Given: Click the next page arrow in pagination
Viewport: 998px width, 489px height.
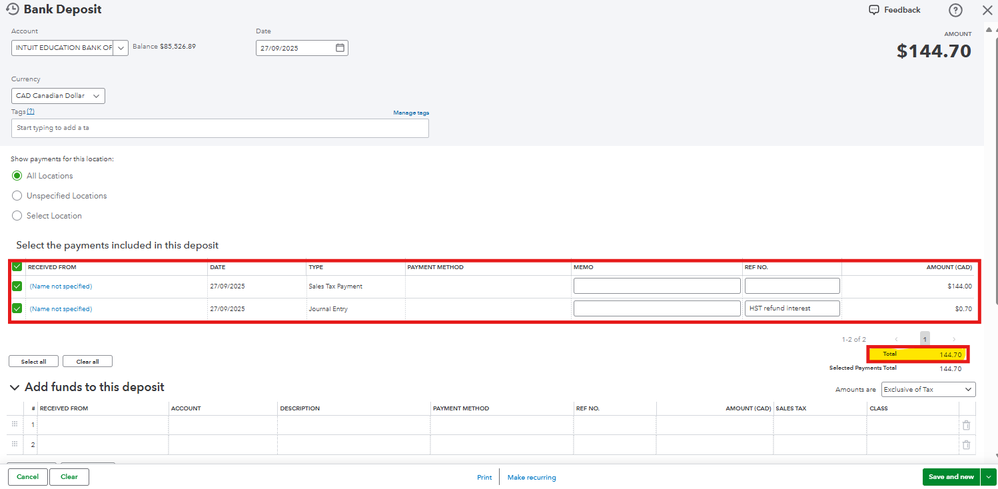Looking at the screenshot, I should (x=953, y=339).
